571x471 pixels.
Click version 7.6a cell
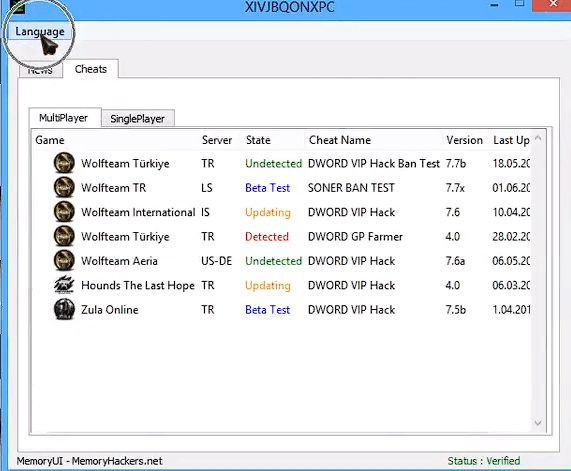455,261
